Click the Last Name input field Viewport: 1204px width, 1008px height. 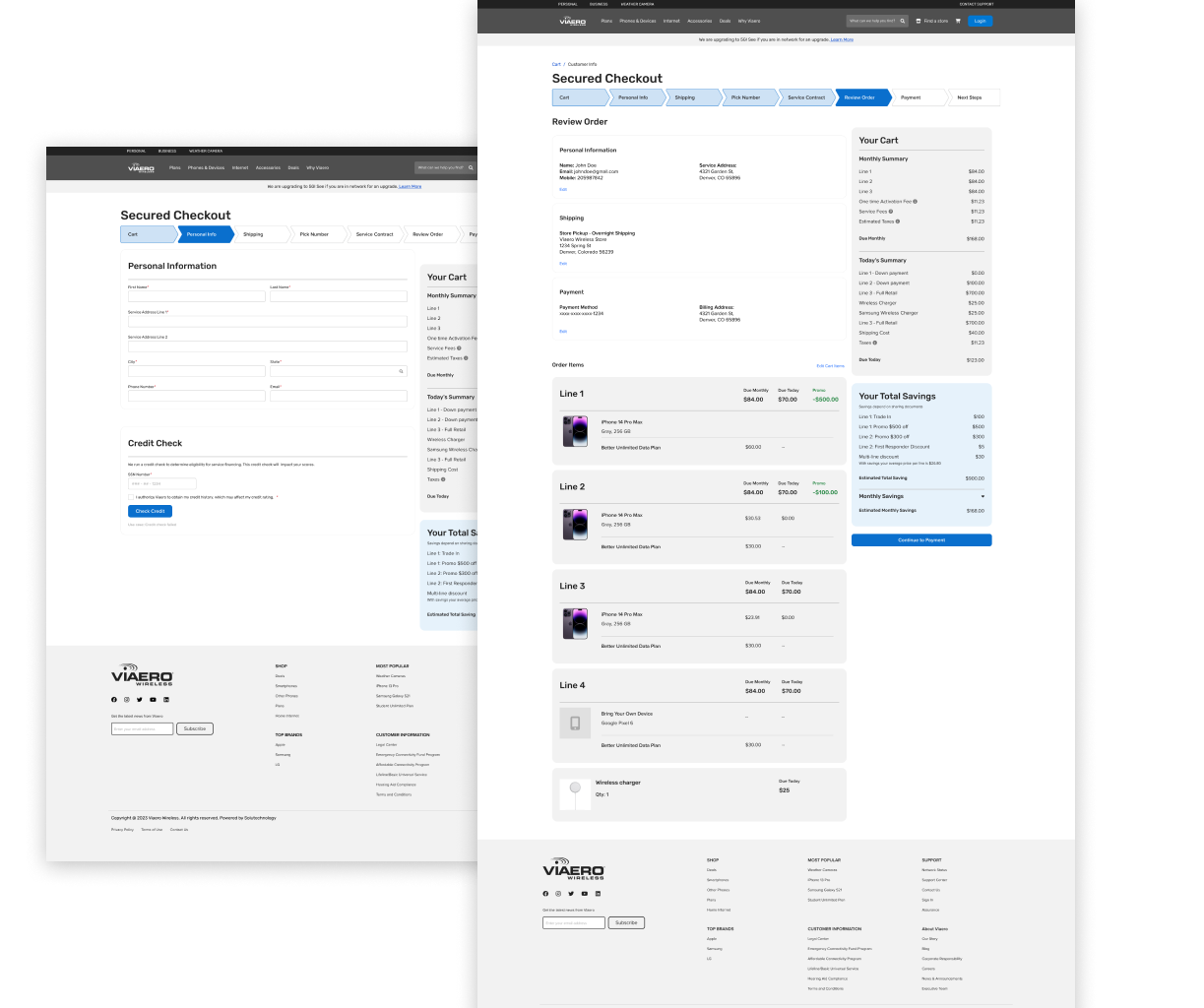point(339,296)
